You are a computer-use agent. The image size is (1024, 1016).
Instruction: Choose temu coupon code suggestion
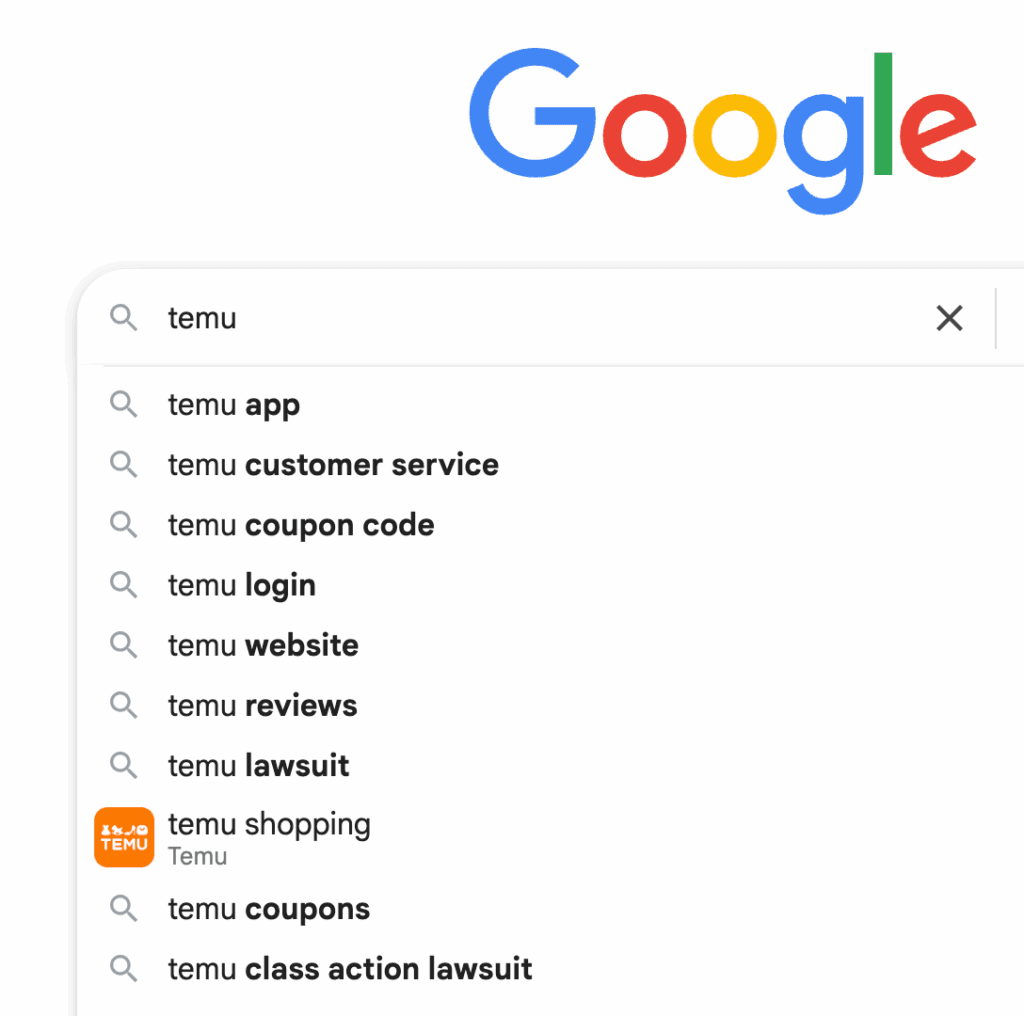click(301, 525)
